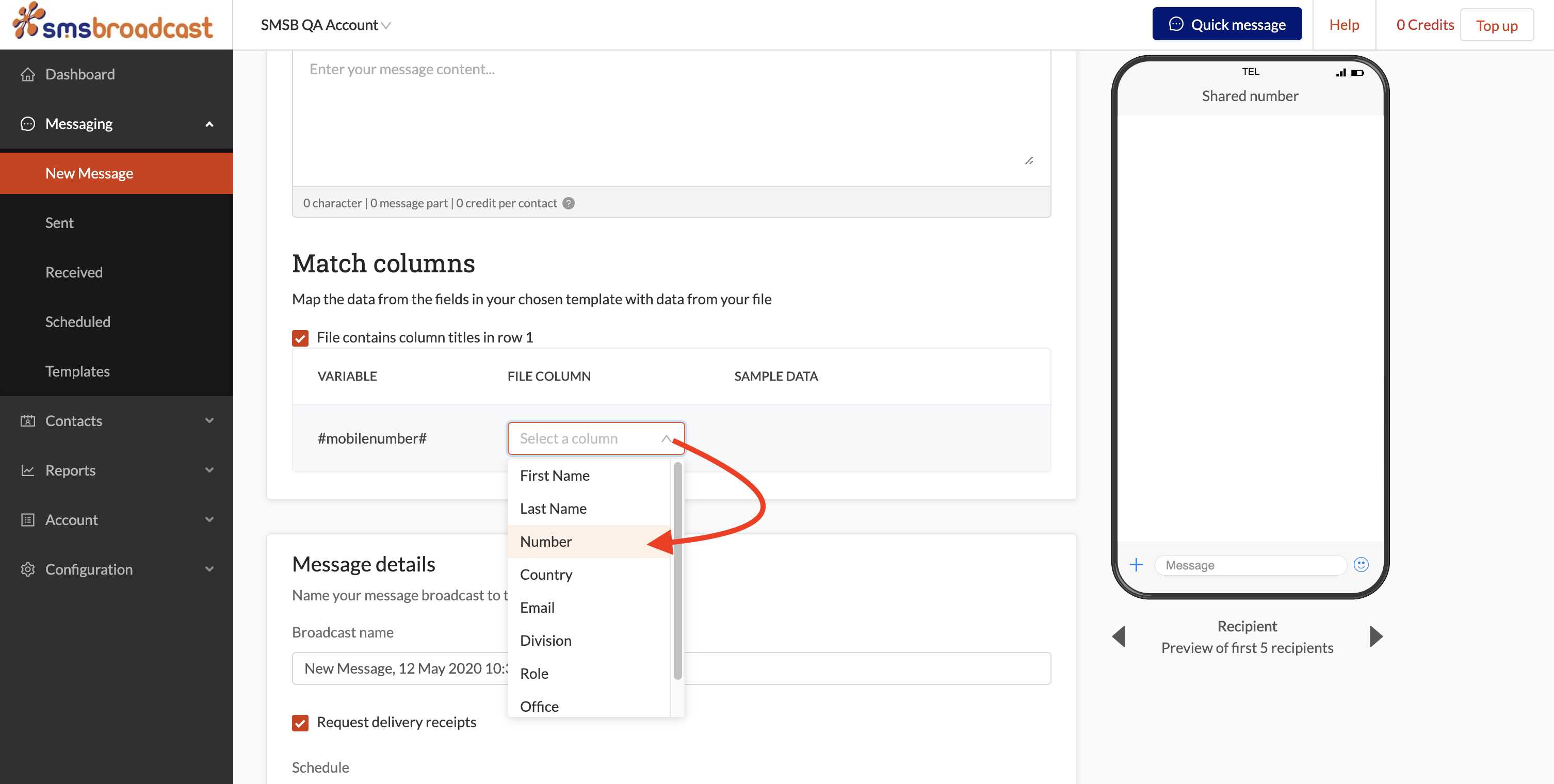Click the Dashboard home icon

pyautogui.click(x=28, y=74)
